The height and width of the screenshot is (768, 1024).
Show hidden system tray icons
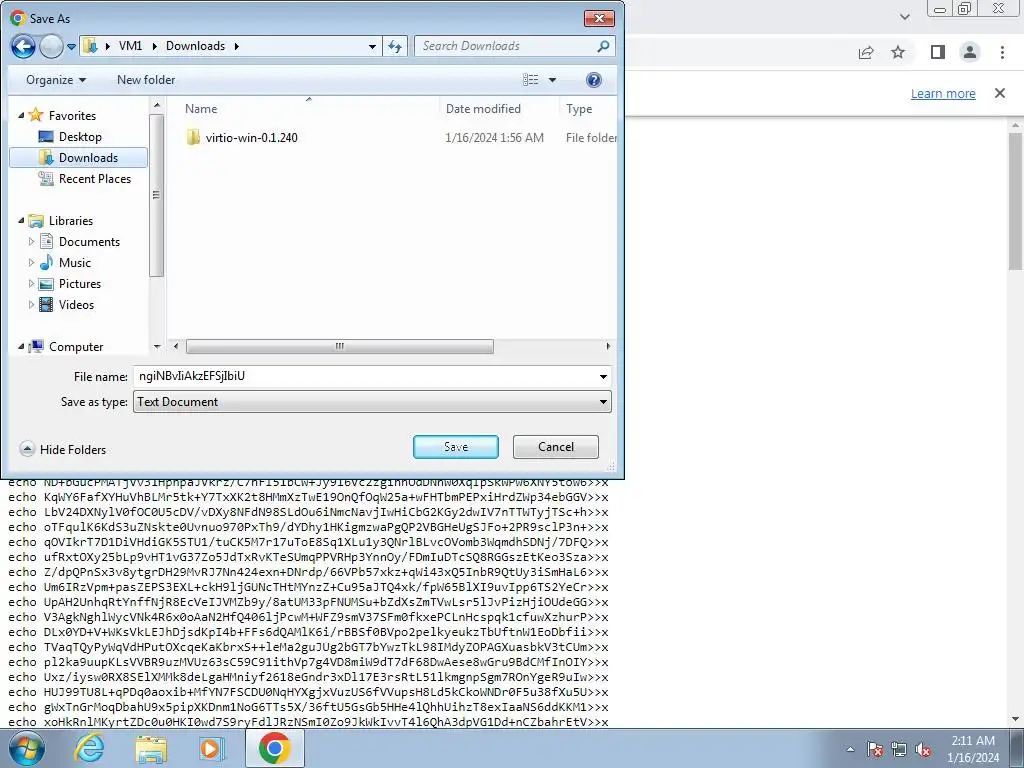pyautogui.click(x=850, y=749)
